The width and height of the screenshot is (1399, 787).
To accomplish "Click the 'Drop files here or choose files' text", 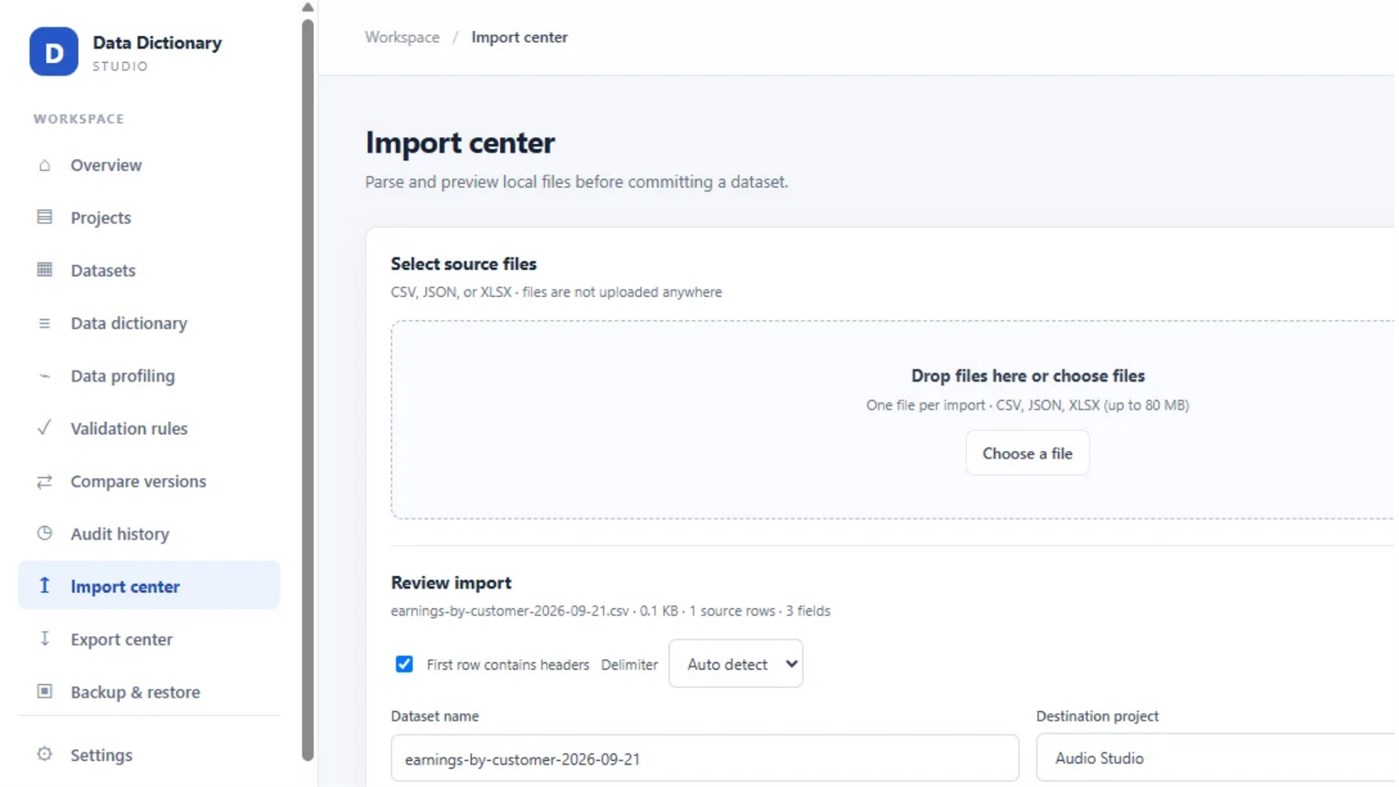I will click(1028, 376).
